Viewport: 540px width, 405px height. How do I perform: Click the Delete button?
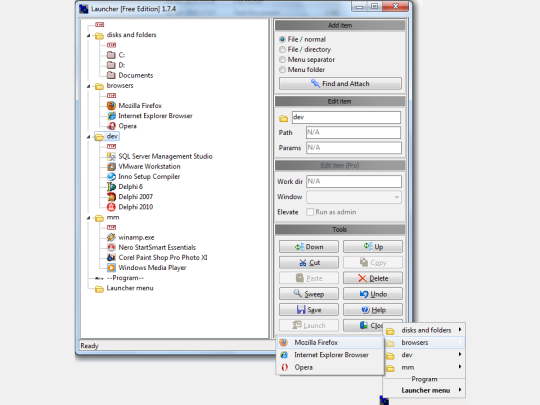pyautogui.click(x=373, y=278)
